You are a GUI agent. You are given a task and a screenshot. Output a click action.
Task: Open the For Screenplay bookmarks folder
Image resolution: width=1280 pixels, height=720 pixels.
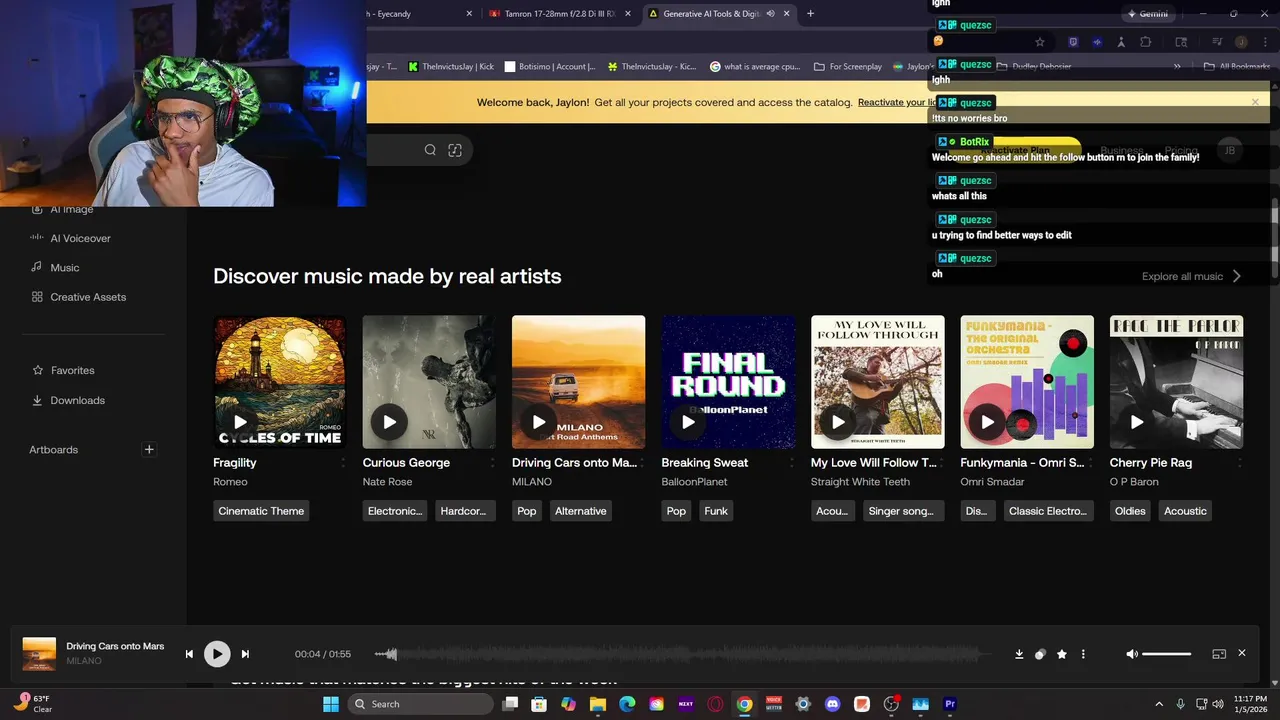(848, 66)
